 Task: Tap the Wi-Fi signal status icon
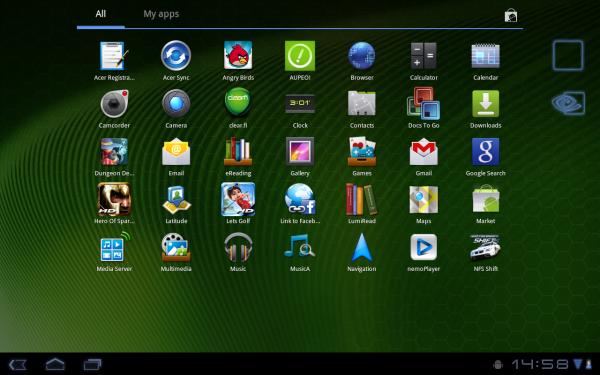578,364
